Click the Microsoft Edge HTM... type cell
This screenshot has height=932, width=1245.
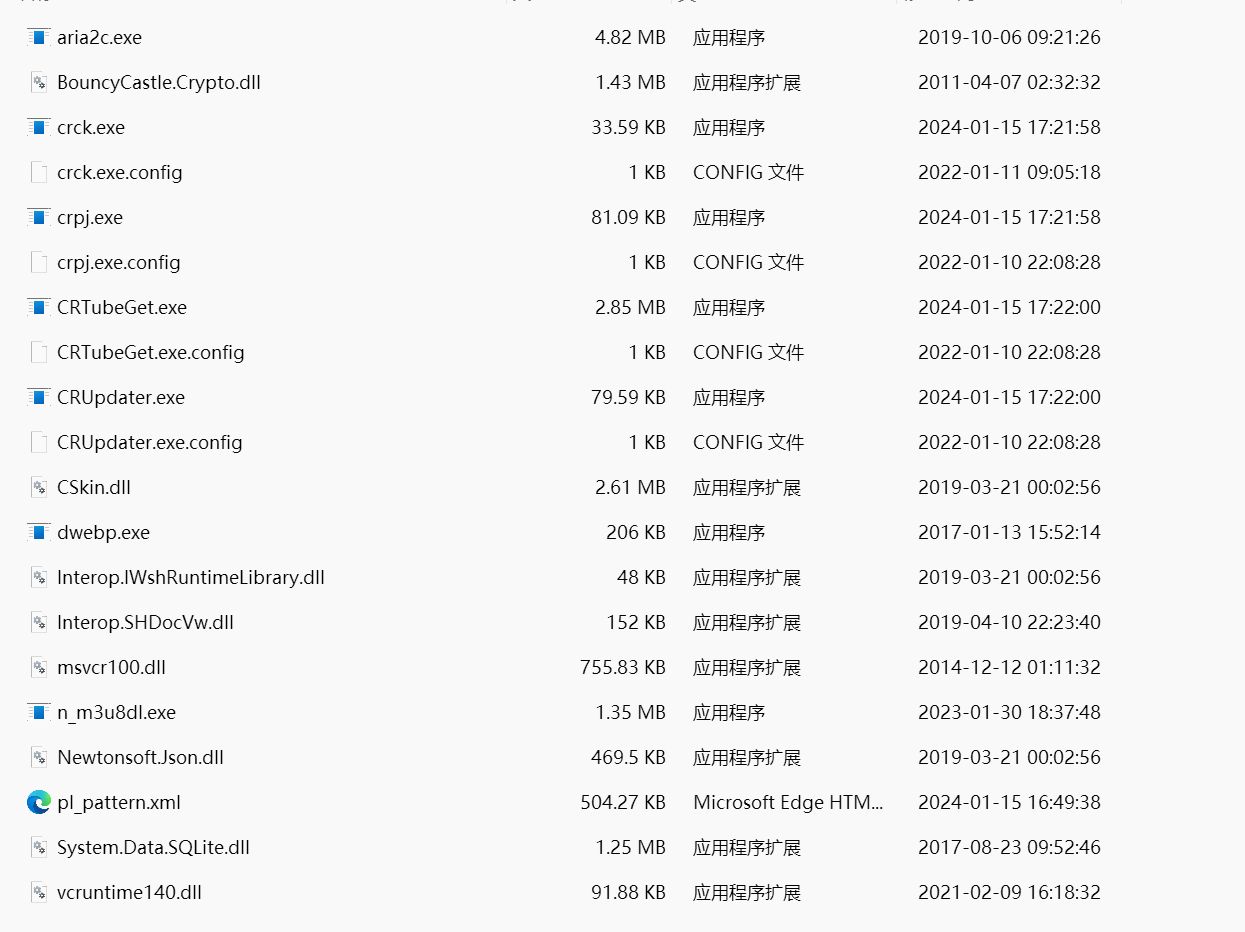pyautogui.click(x=788, y=803)
